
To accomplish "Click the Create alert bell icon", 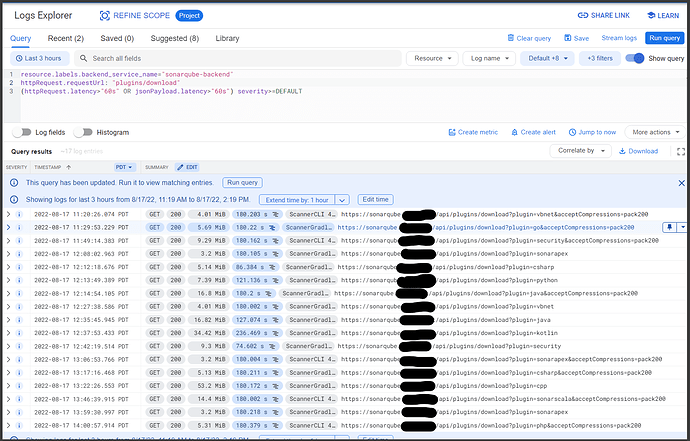I will click(514, 132).
